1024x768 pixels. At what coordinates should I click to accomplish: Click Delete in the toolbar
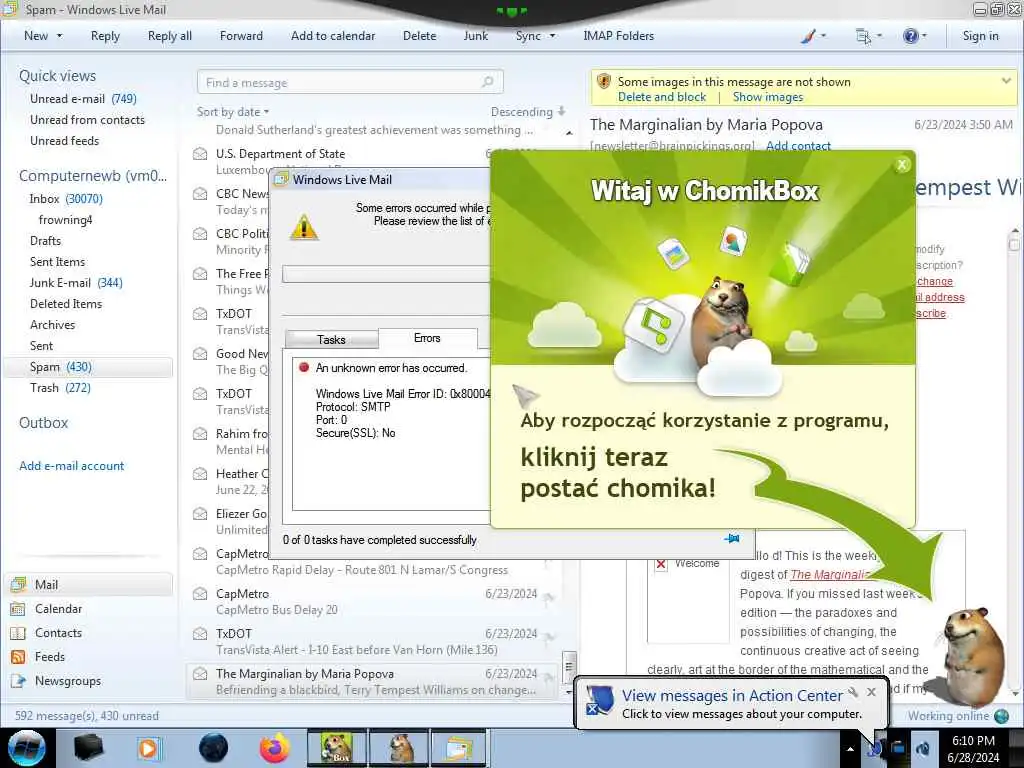point(419,36)
